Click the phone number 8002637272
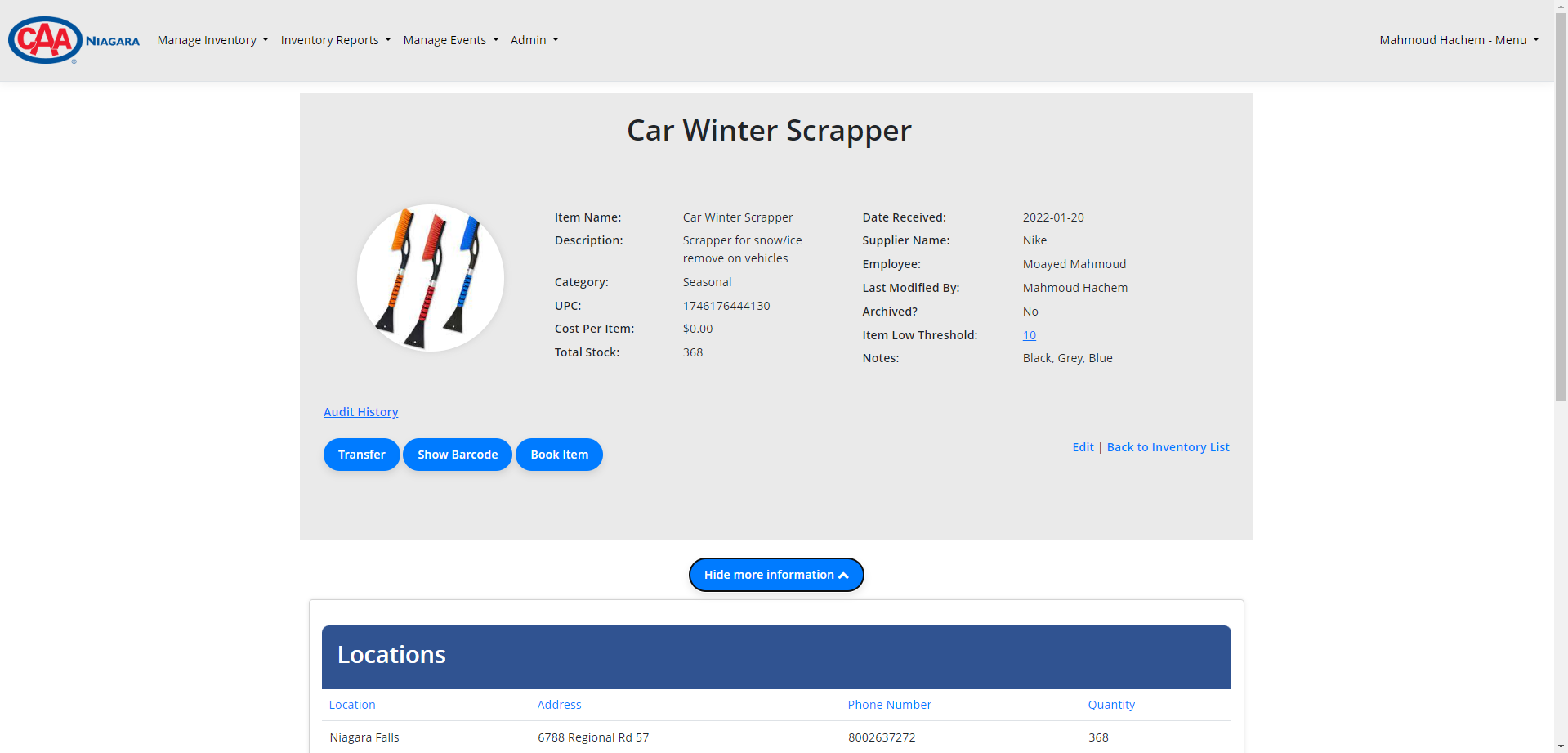 click(882, 737)
